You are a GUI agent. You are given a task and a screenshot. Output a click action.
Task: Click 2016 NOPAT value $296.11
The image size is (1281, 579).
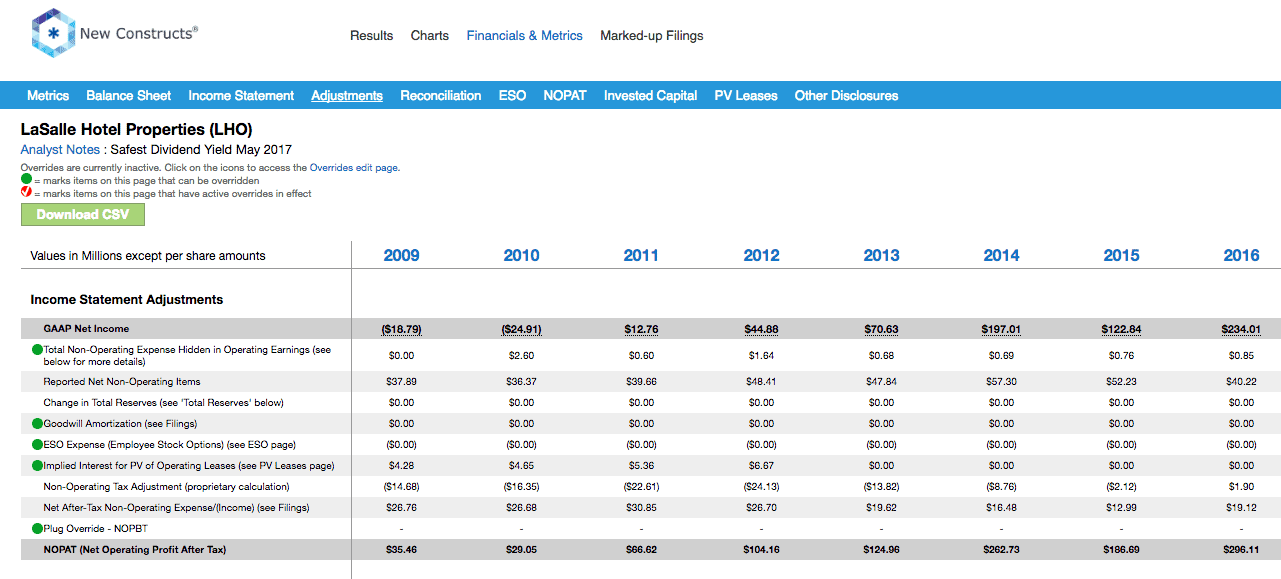point(1241,550)
